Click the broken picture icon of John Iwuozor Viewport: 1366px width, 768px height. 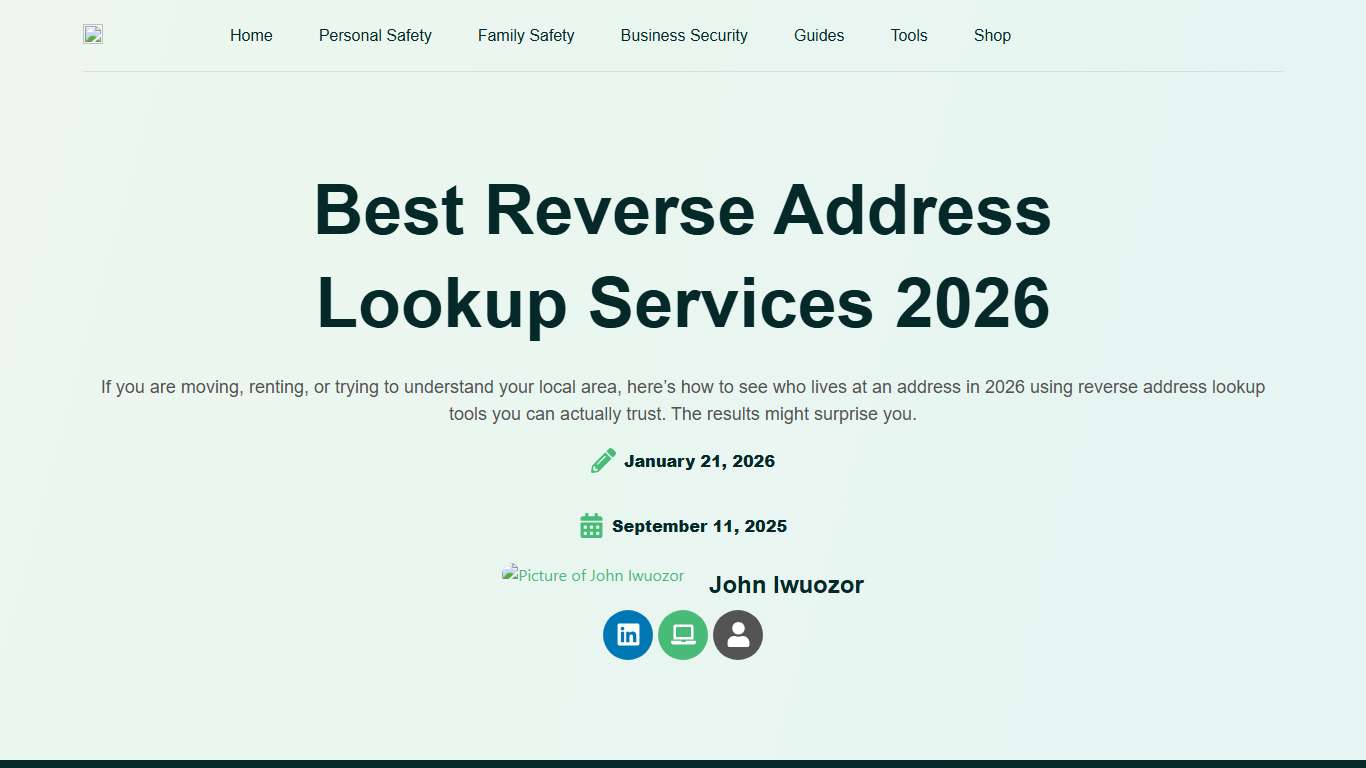592,575
